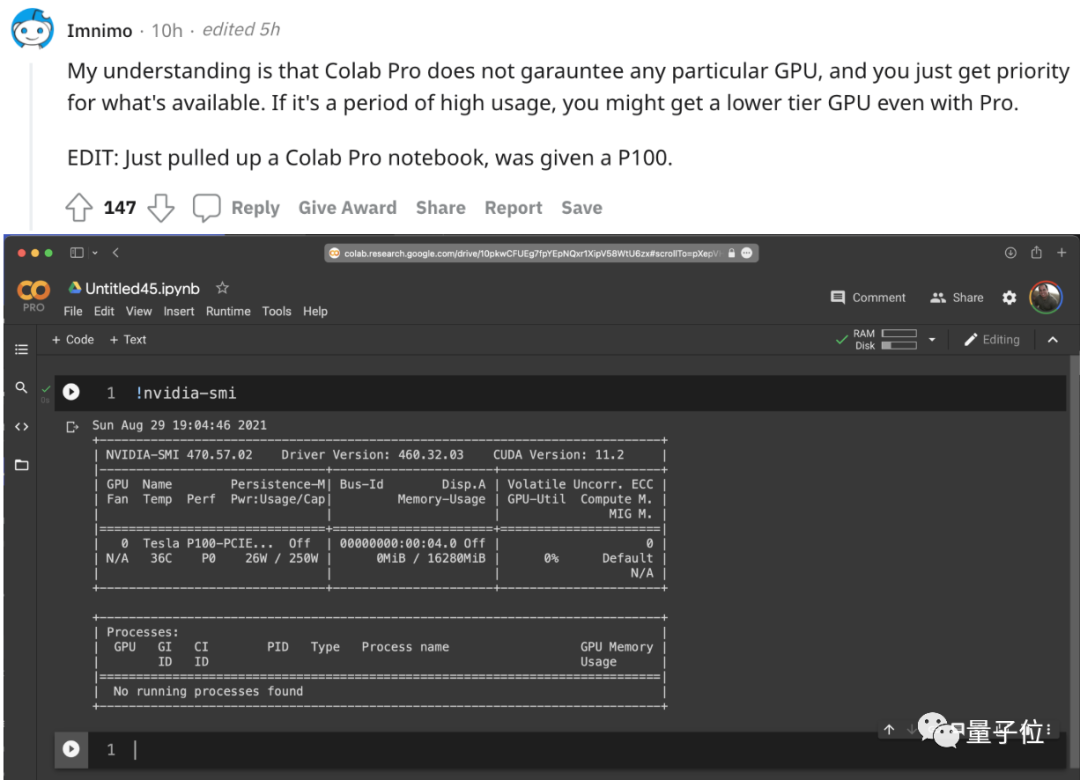
Task: Open the Runtime menu
Action: click(228, 311)
